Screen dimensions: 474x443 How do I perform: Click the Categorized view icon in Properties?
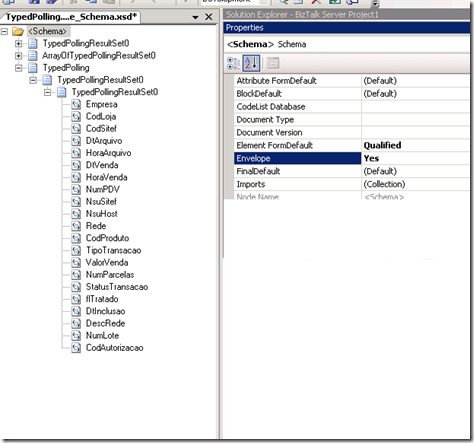233,63
